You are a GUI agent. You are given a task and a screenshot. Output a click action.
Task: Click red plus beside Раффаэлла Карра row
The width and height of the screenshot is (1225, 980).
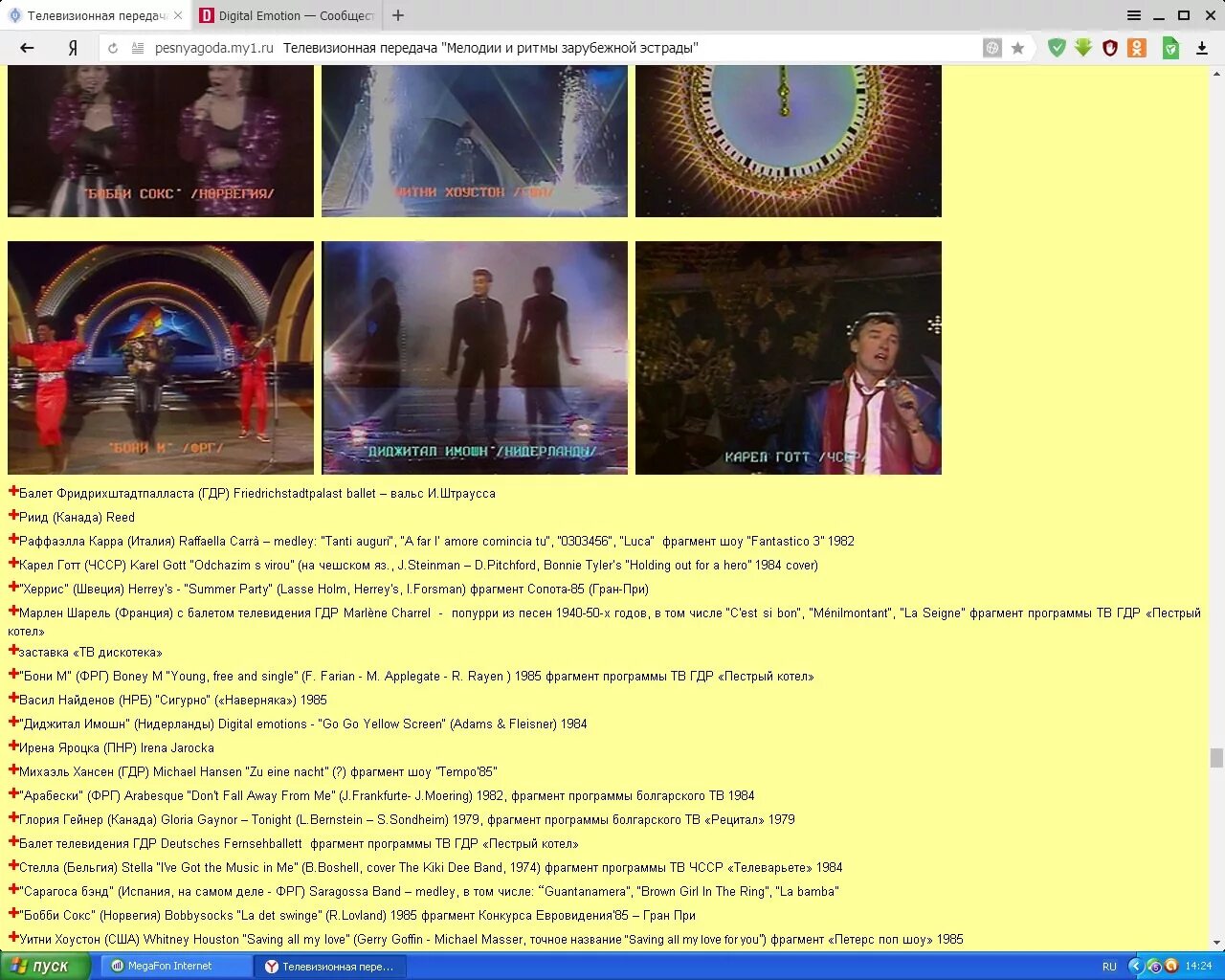point(13,540)
